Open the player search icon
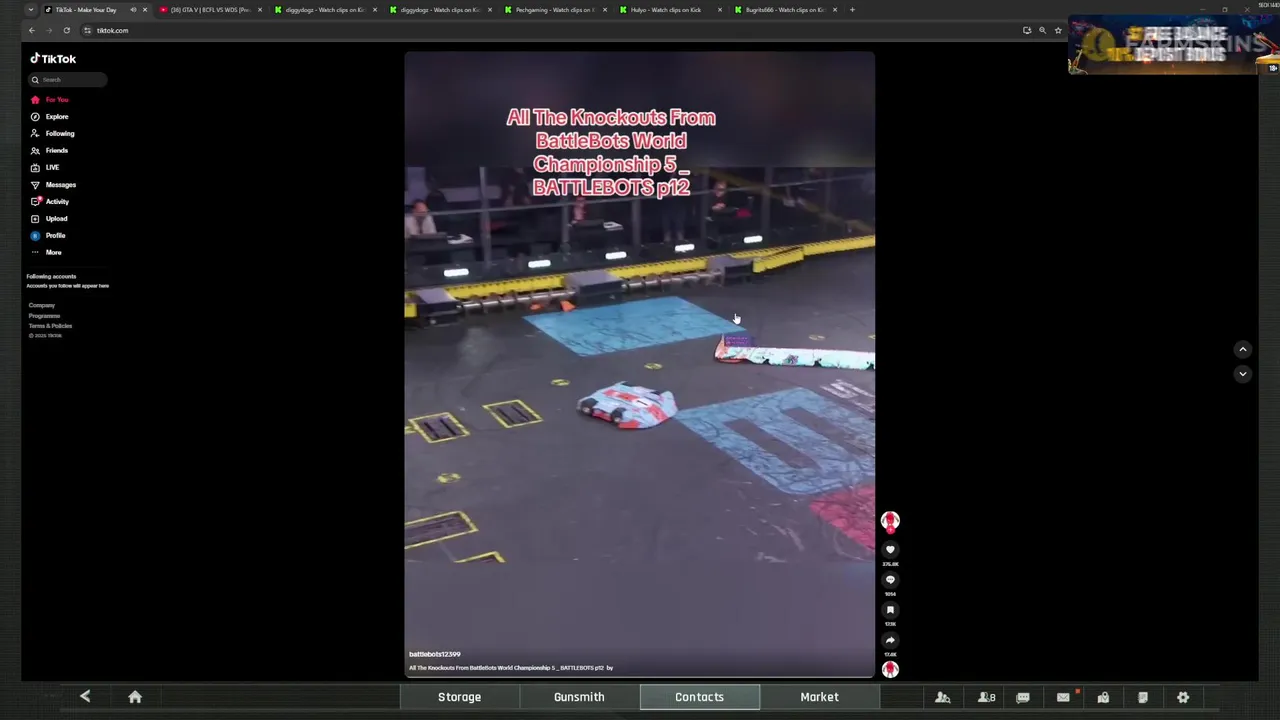This screenshot has height=720, width=1280. [x=942, y=697]
